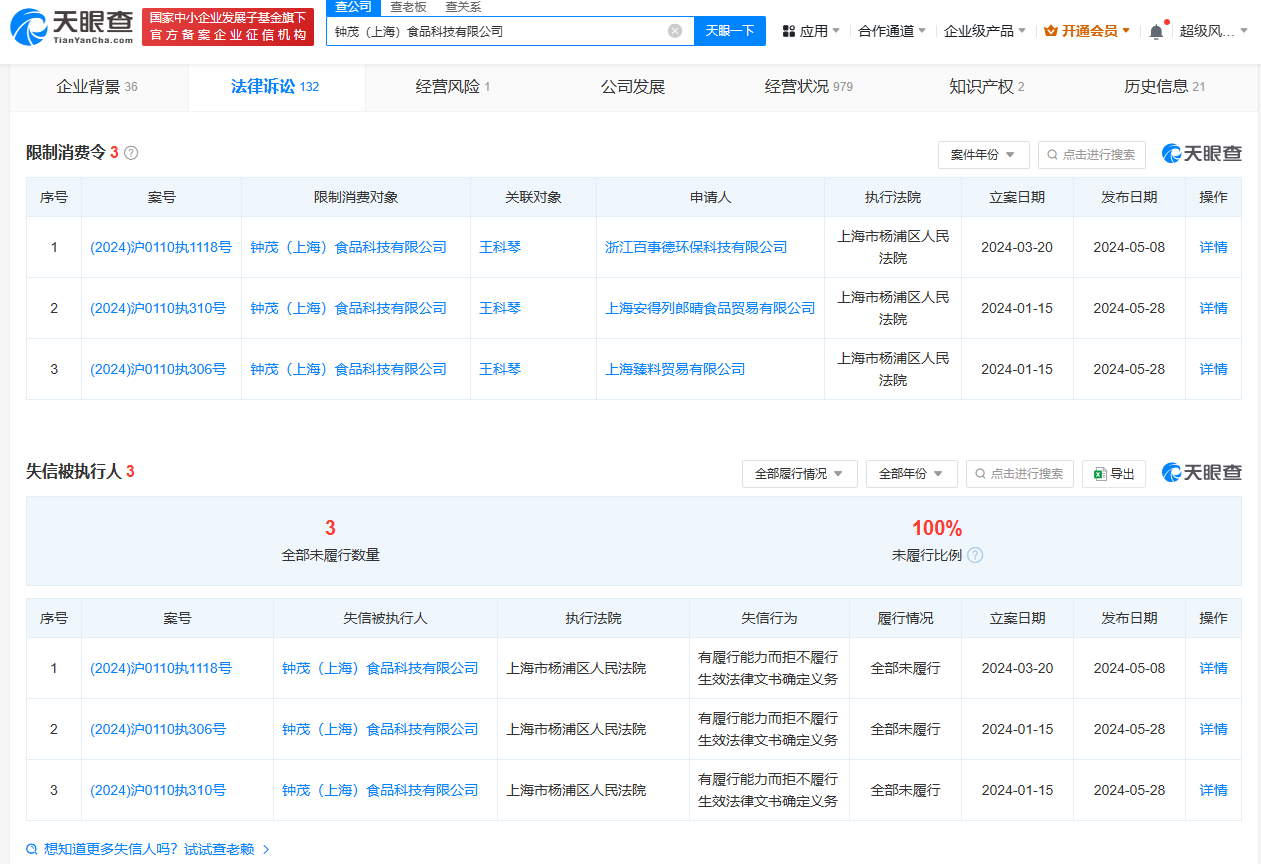Viewport: 1261px width, 864px height.
Task: Expand the 全部履行情况 dropdown
Action: coord(800,473)
